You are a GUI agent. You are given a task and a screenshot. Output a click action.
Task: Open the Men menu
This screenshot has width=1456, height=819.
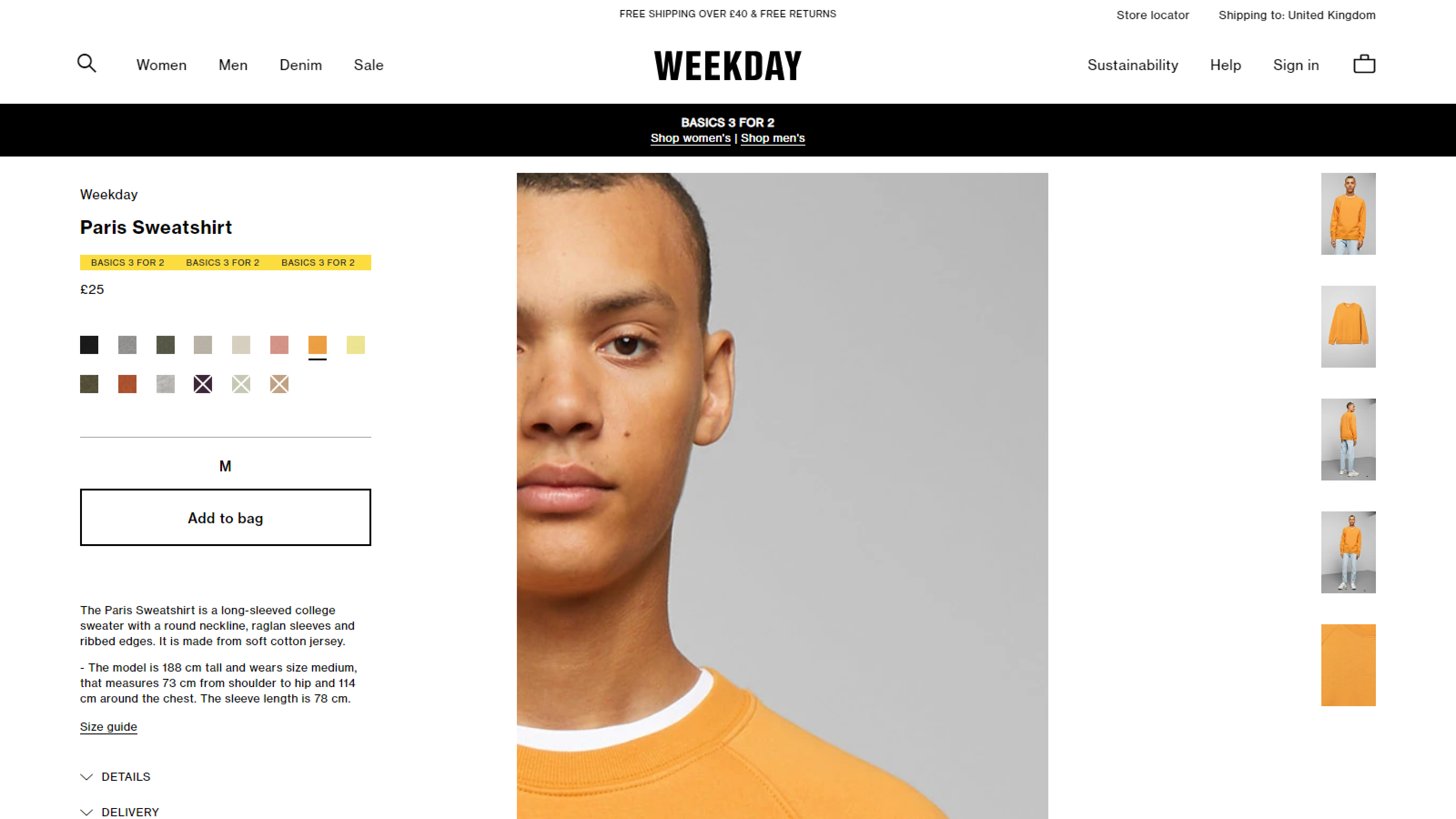233,65
